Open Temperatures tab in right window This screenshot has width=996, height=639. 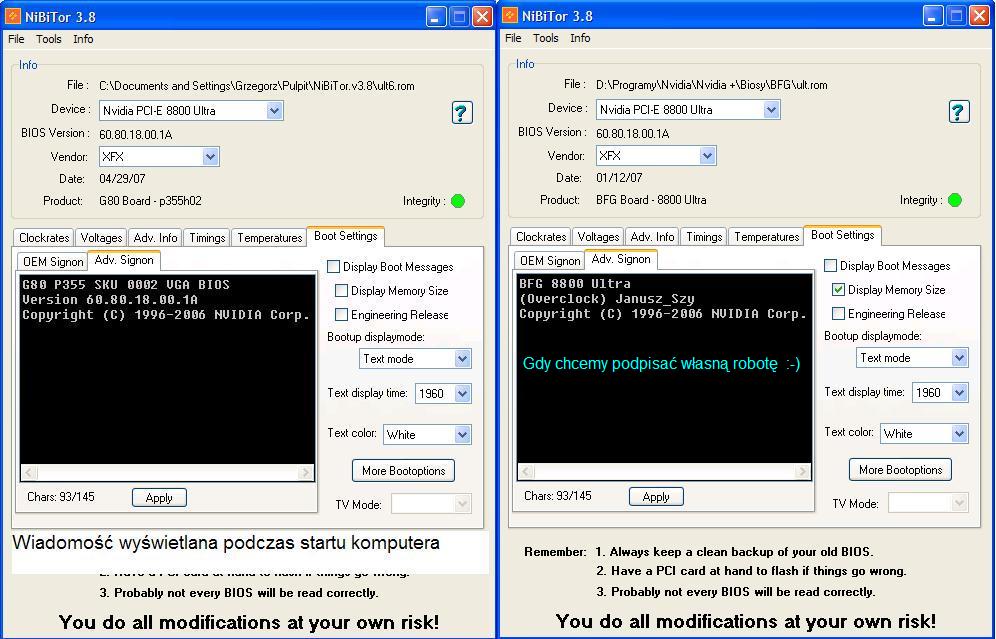tap(767, 237)
